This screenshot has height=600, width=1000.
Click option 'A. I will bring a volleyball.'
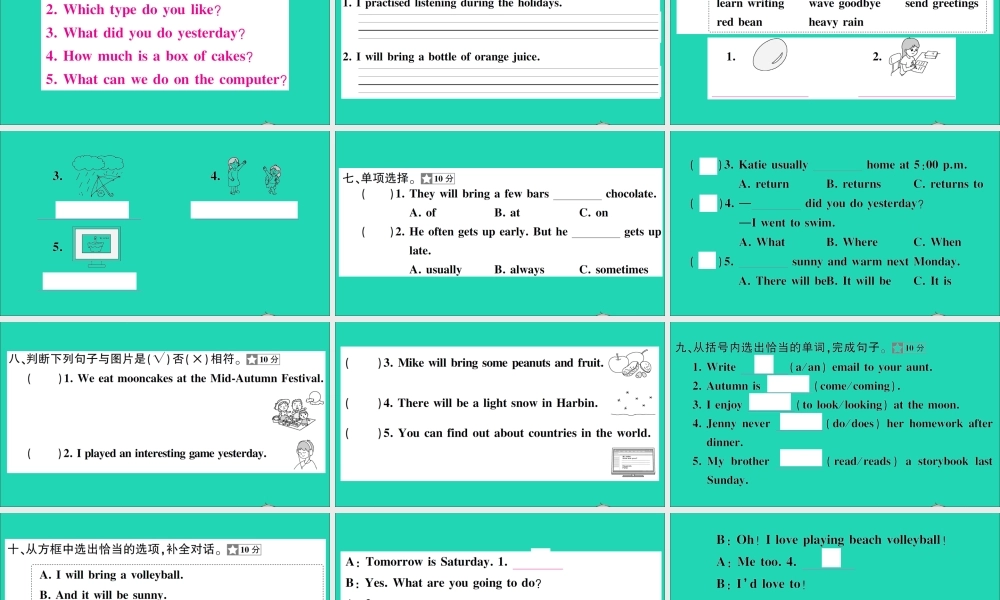click(112, 575)
